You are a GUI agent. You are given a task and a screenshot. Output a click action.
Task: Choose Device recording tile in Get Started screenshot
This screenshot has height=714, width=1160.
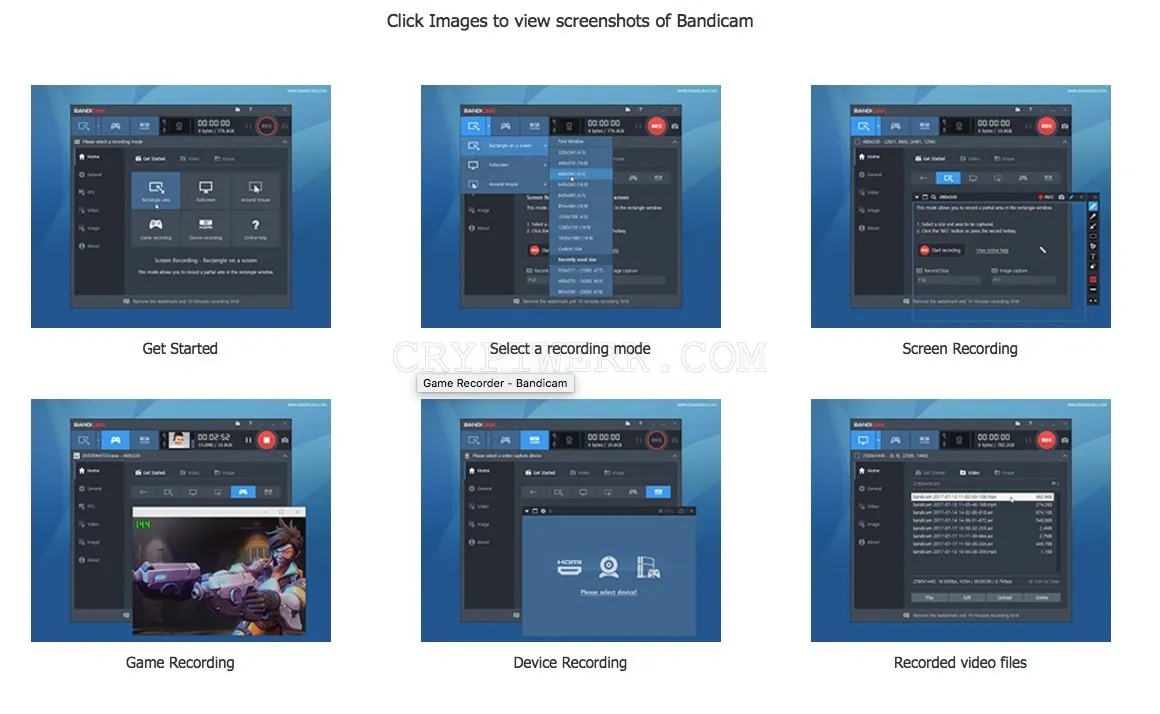click(x=206, y=228)
